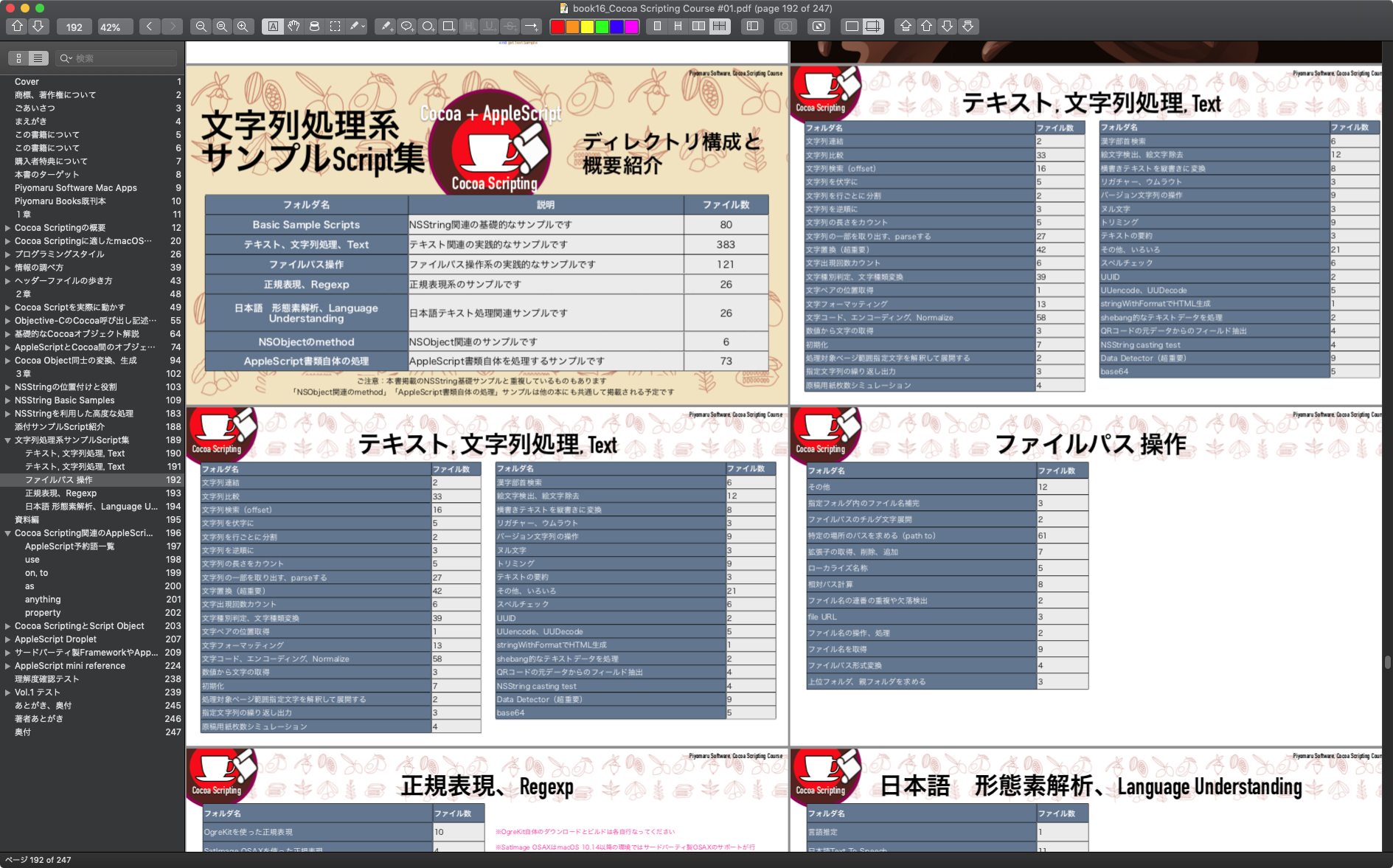The image size is (1393, 868).
Task: Collapse 'Cocoa Scripting関連のAppleScri…' section
Action: click(7, 533)
